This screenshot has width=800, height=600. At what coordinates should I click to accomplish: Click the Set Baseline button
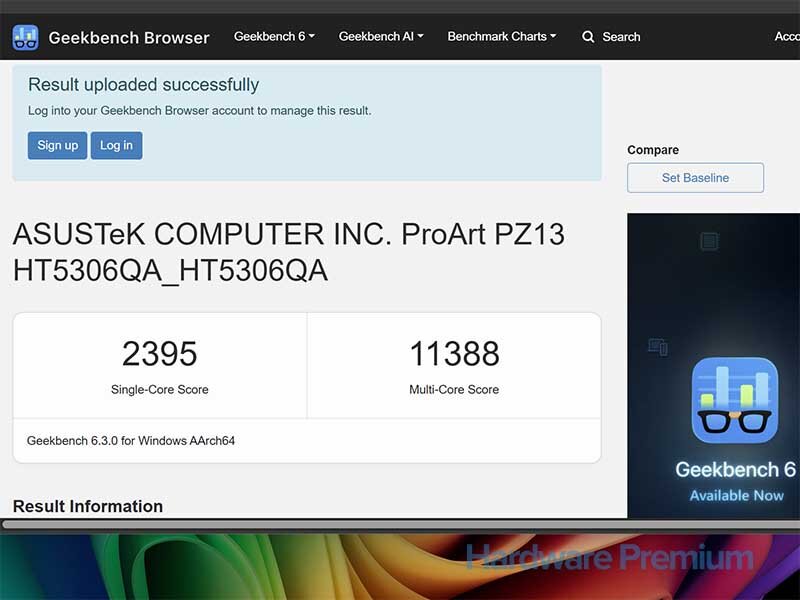click(x=695, y=178)
